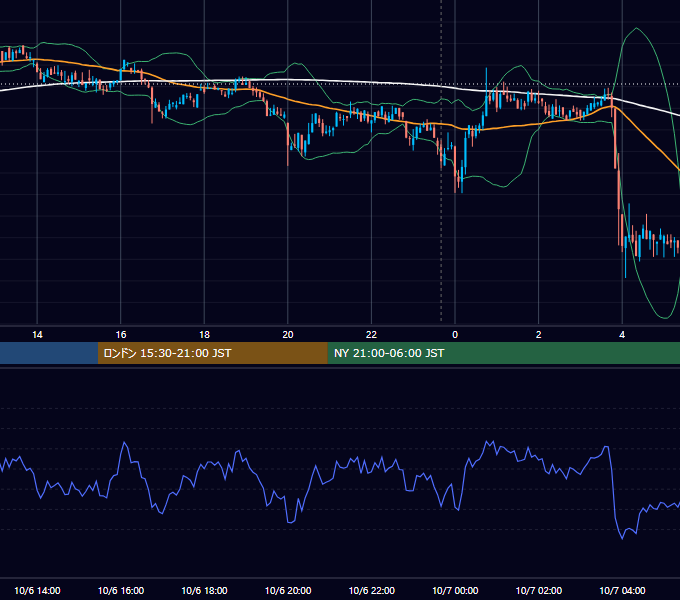
Task: Click the 10/7 04:00 date label
Action: pyautogui.click(x=622, y=590)
